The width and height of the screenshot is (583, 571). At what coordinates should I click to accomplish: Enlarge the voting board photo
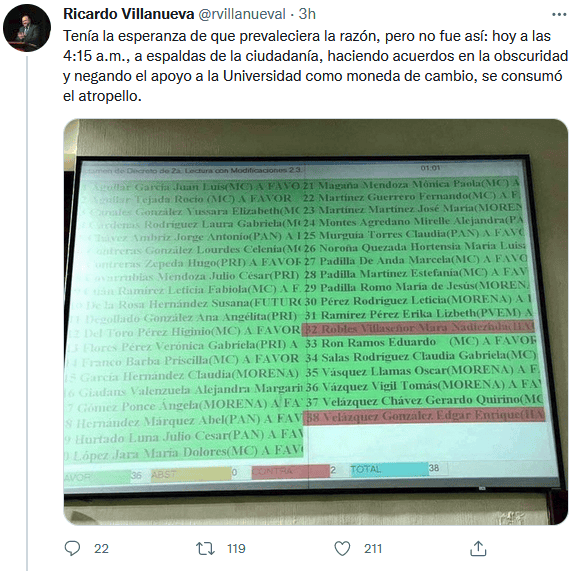pos(316,322)
